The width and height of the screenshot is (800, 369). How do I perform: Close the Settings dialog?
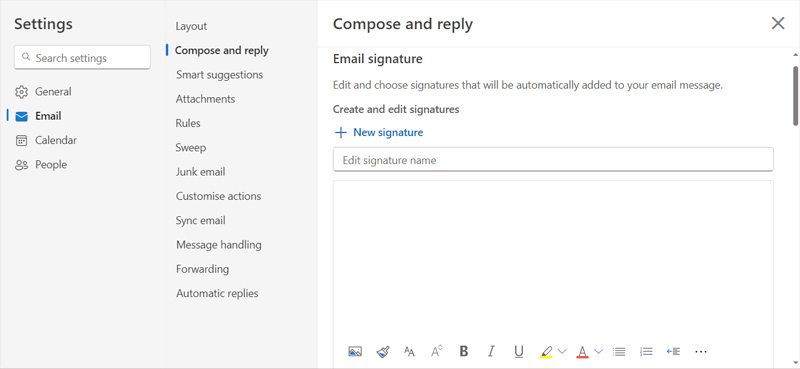[x=778, y=23]
